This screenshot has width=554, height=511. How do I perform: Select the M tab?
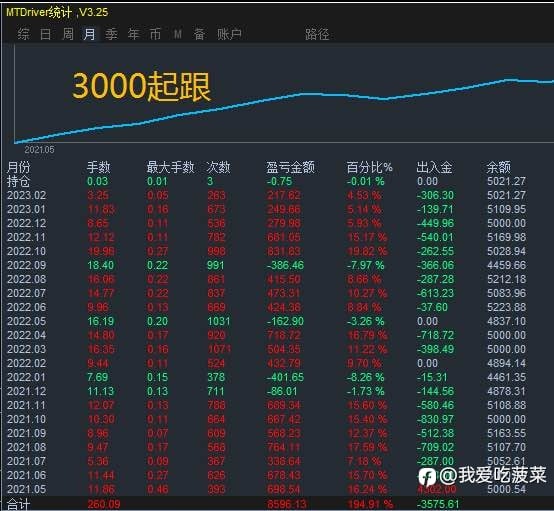pyautogui.click(x=178, y=34)
